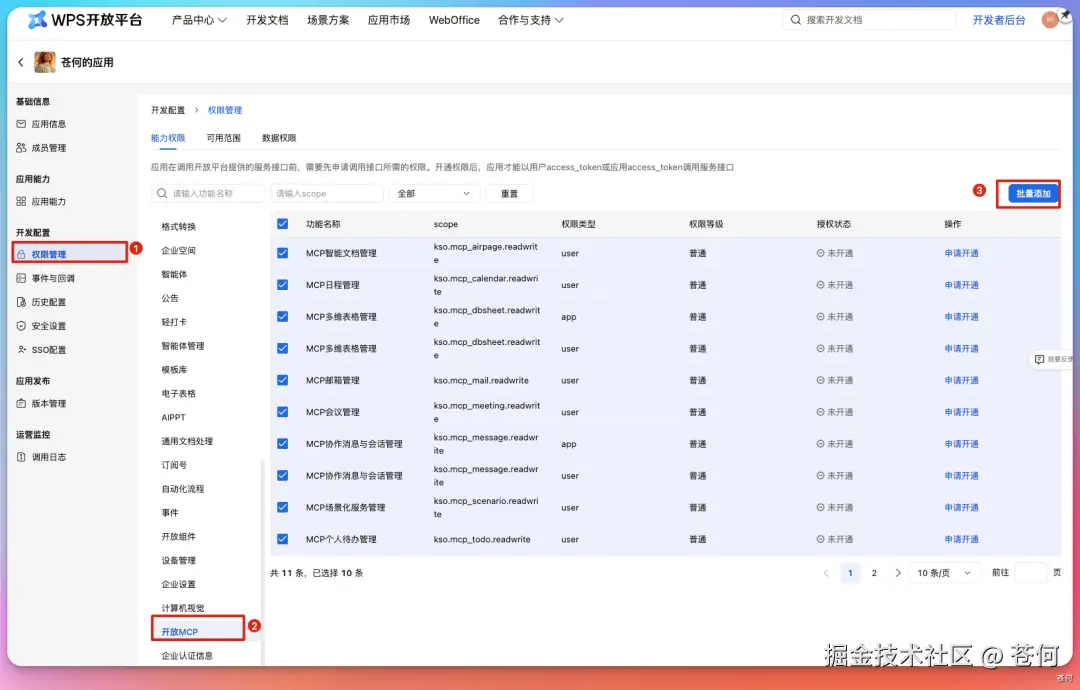Screen dimensions: 1080x690
Task: Click the 我要反馈 feedback widget
Action: [1052, 359]
